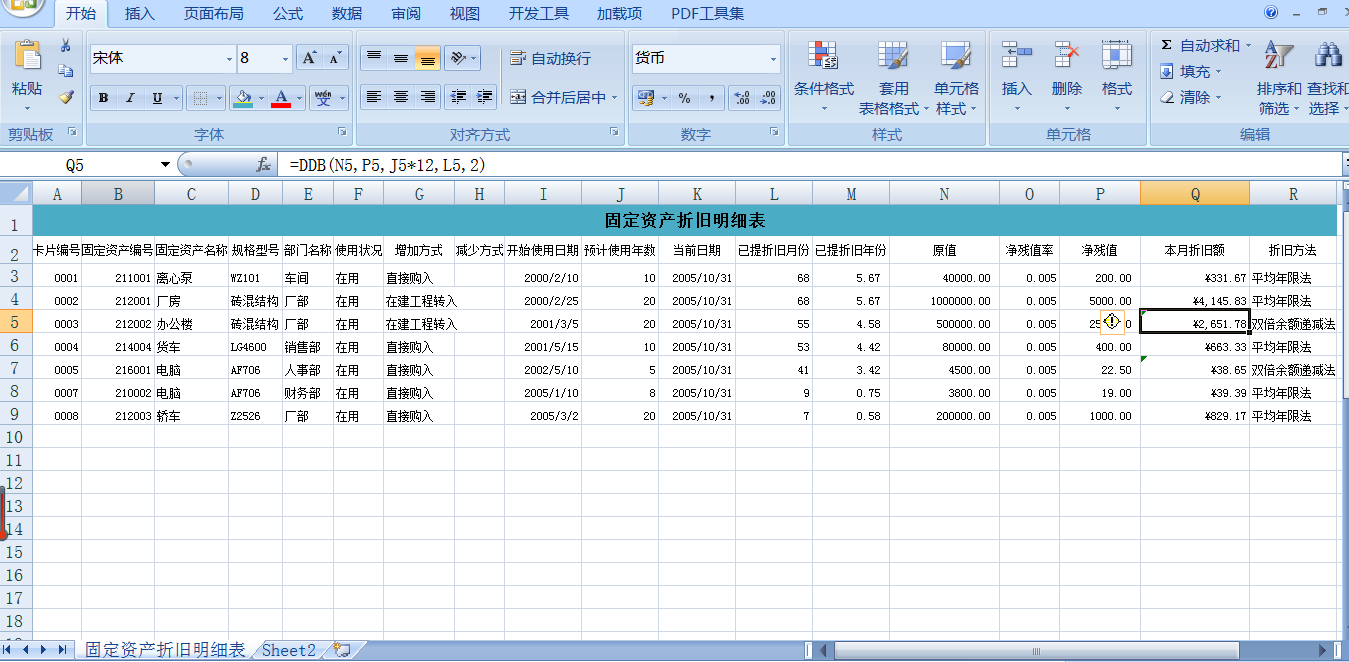
Task: Toggle Bold formatting
Action: [103, 98]
